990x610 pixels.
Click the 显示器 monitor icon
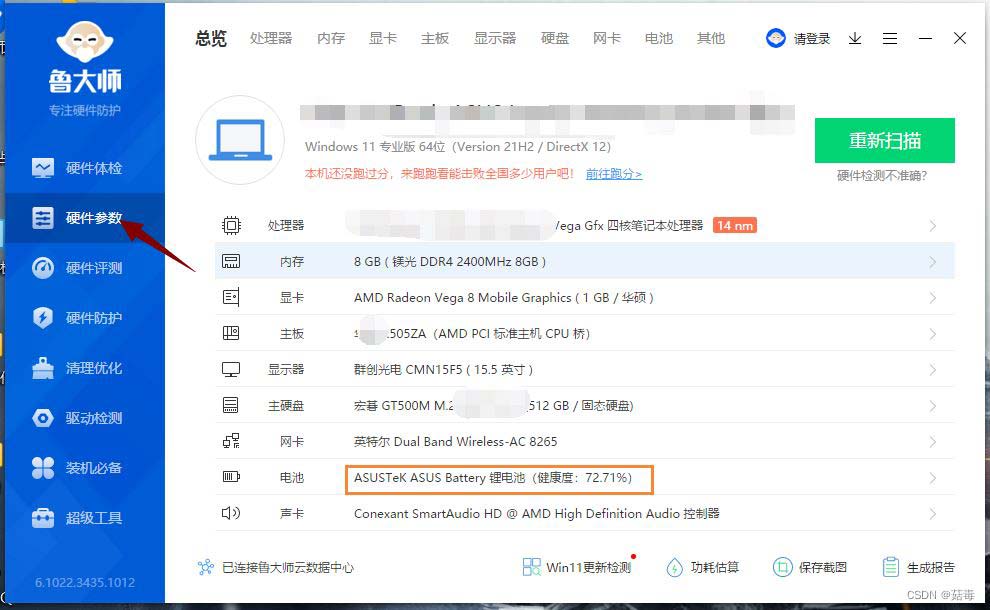231,369
